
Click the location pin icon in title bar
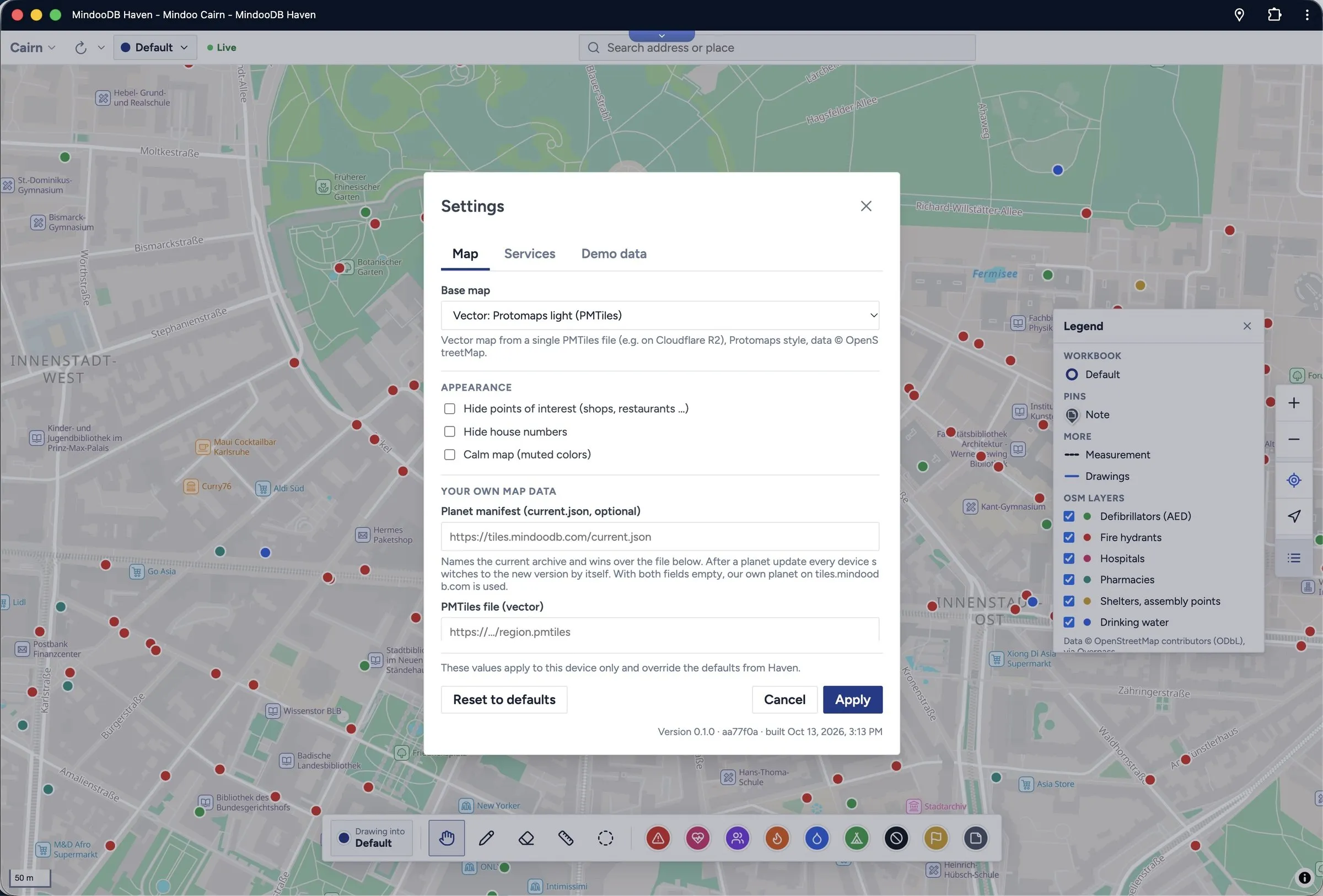(x=1239, y=15)
